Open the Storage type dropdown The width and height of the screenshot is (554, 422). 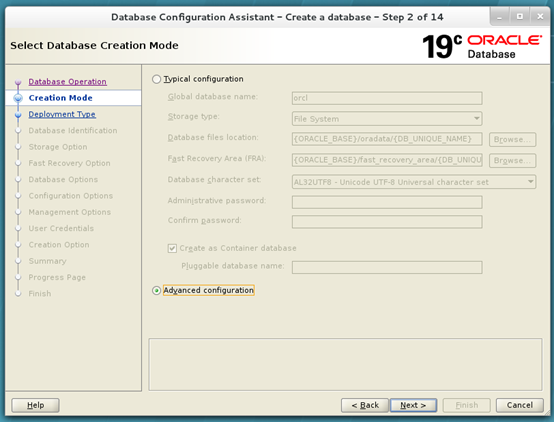click(x=387, y=119)
